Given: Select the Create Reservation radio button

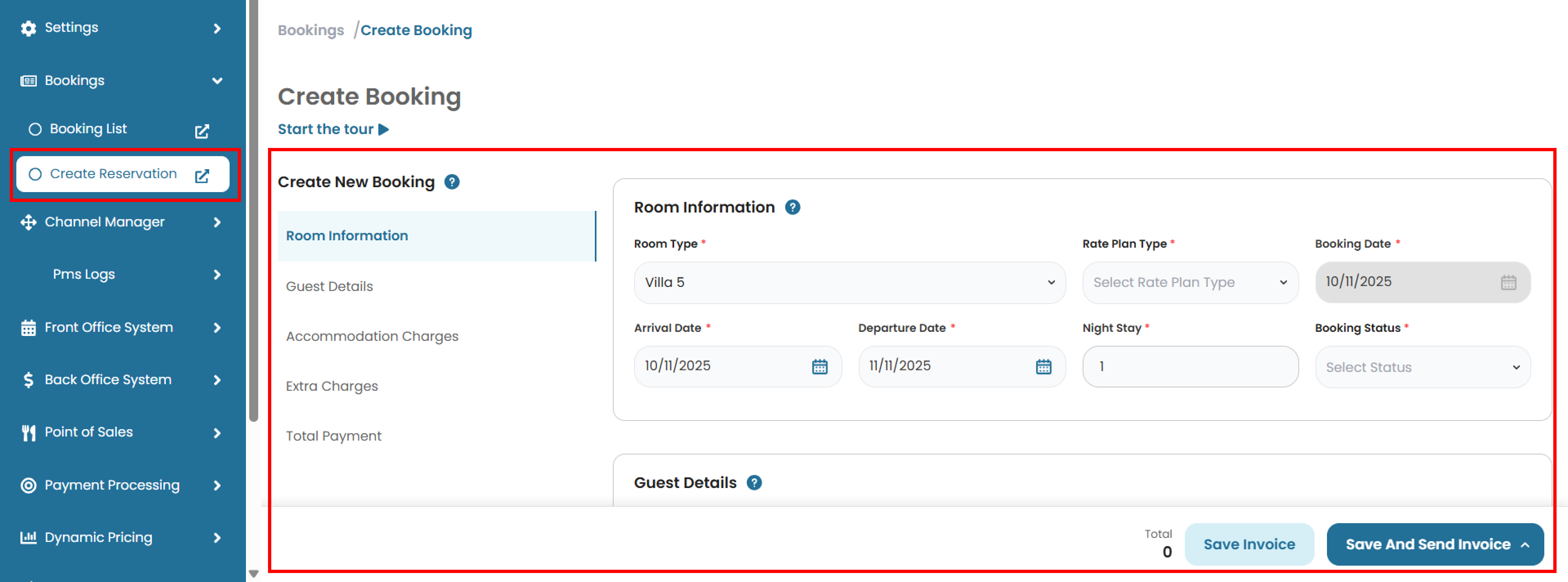Looking at the screenshot, I should click(x=35, y=174).
